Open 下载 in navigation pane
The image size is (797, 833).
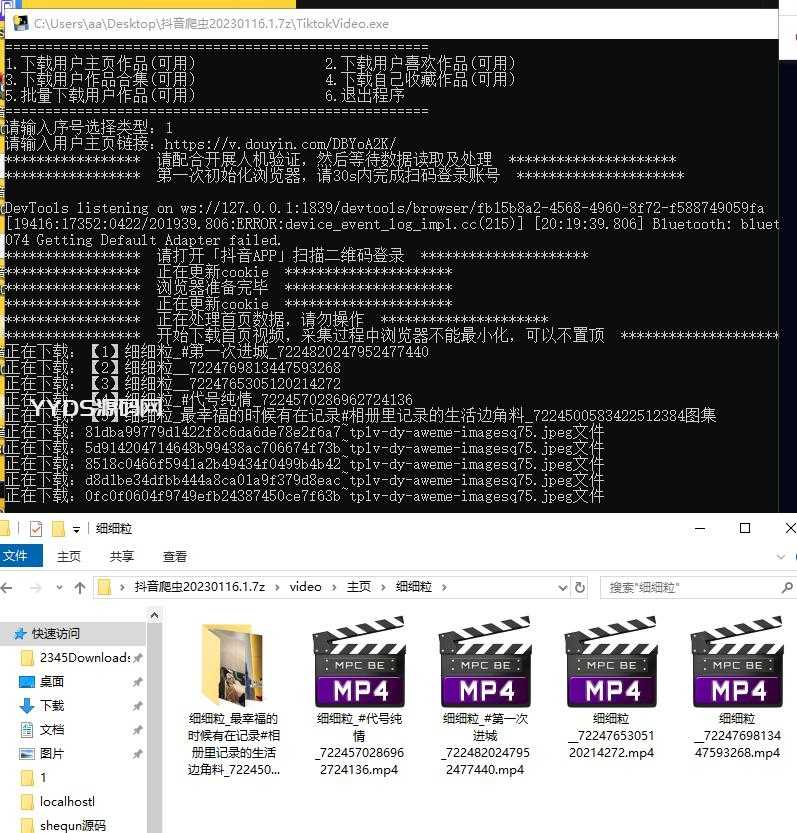tap(52, 706)
